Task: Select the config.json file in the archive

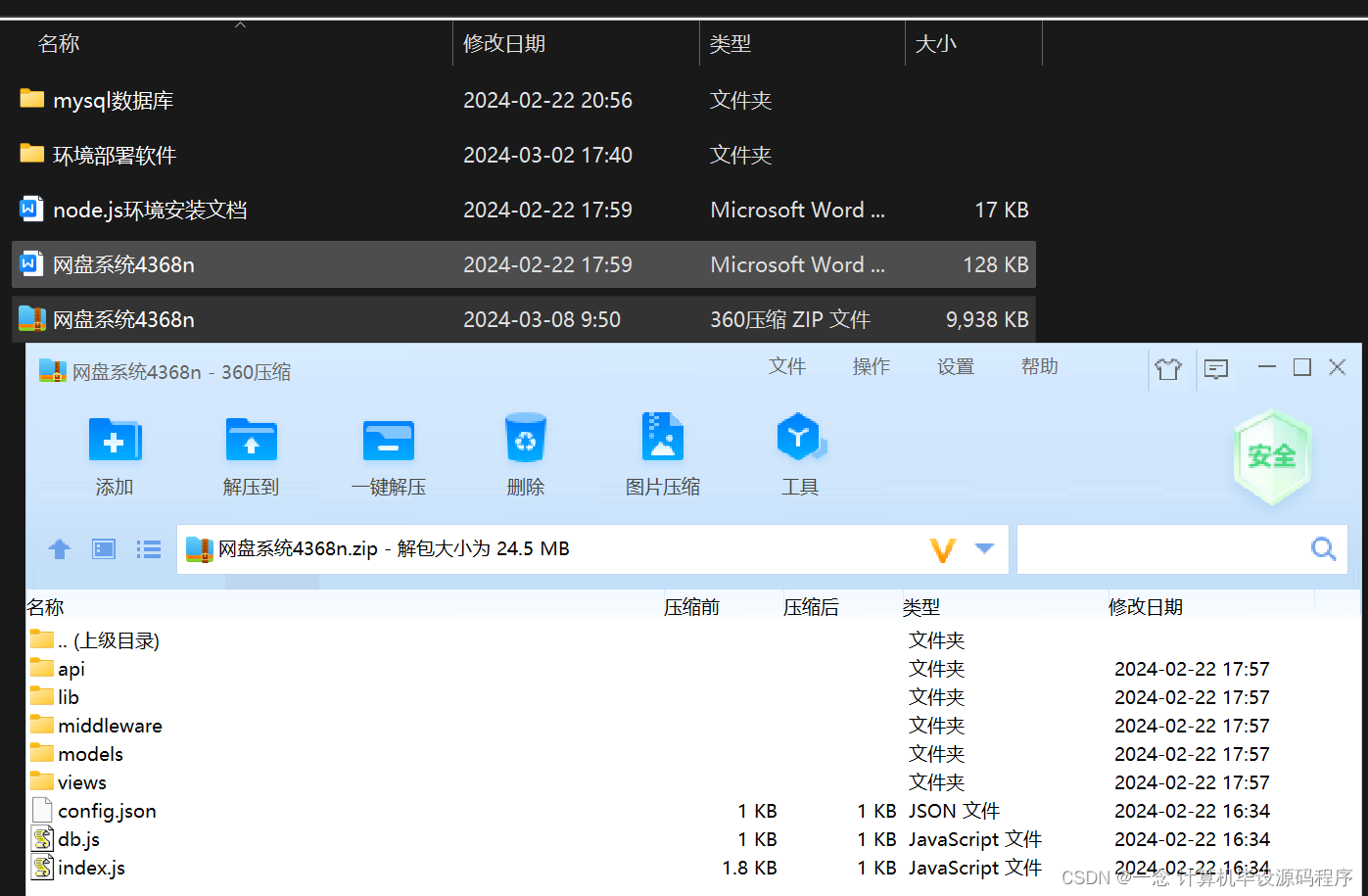Action: point(108,811)
